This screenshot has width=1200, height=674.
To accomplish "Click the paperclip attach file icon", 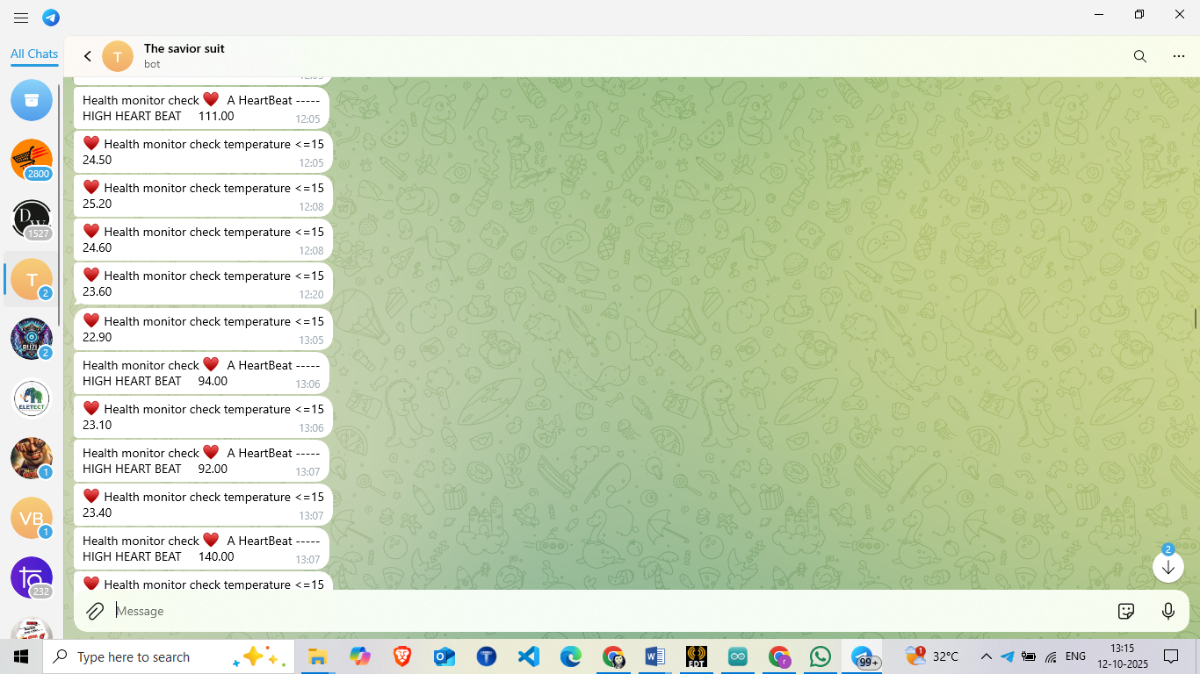I will (x=95, y=611).
